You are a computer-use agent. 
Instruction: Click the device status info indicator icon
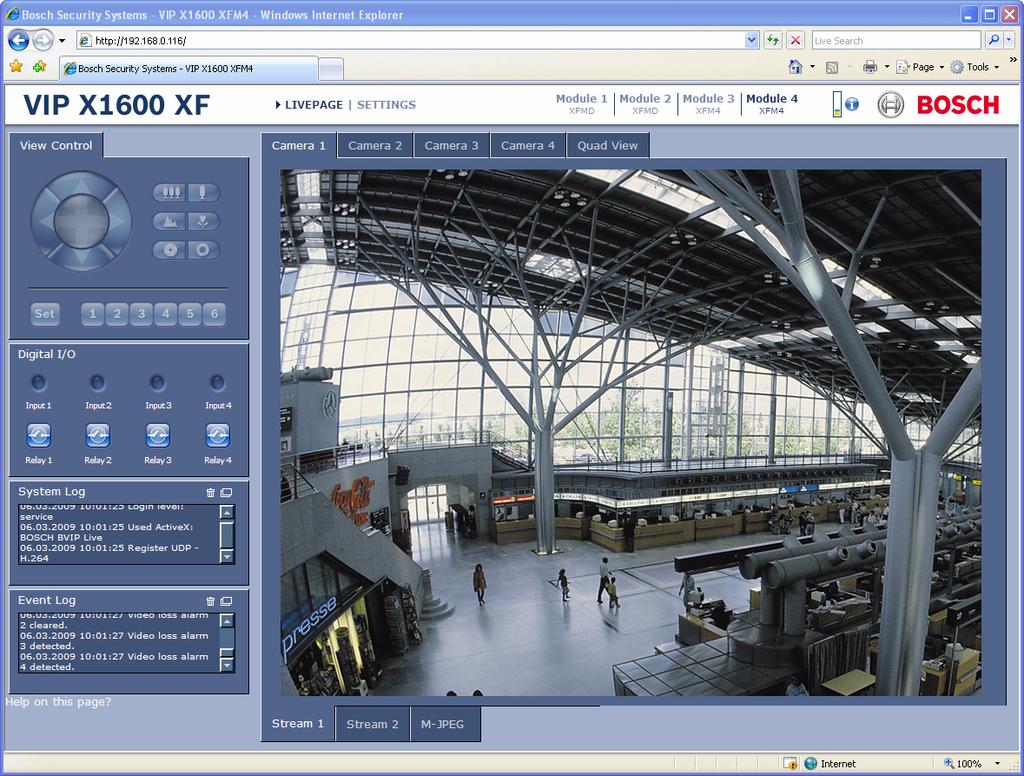tap(852, 105)
